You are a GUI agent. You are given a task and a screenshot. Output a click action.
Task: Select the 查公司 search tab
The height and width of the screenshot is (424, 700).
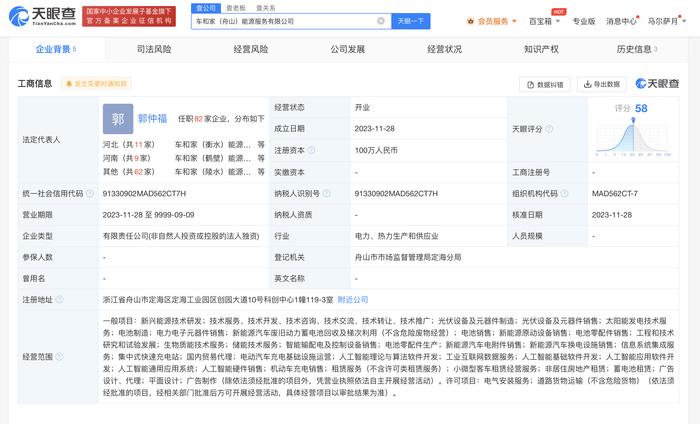(x=206, y=8)
